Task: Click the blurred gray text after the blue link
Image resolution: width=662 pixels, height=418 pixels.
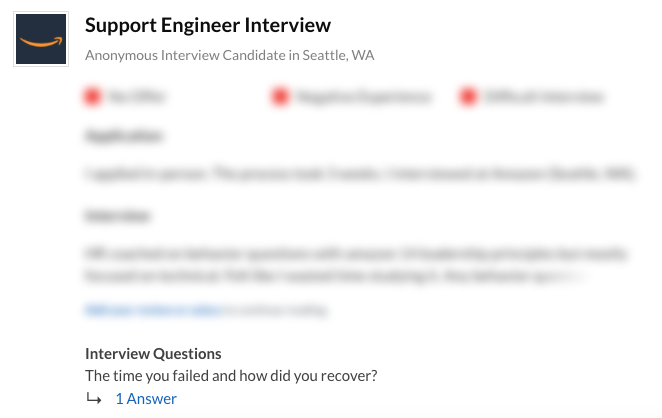Action: (274, 311)
